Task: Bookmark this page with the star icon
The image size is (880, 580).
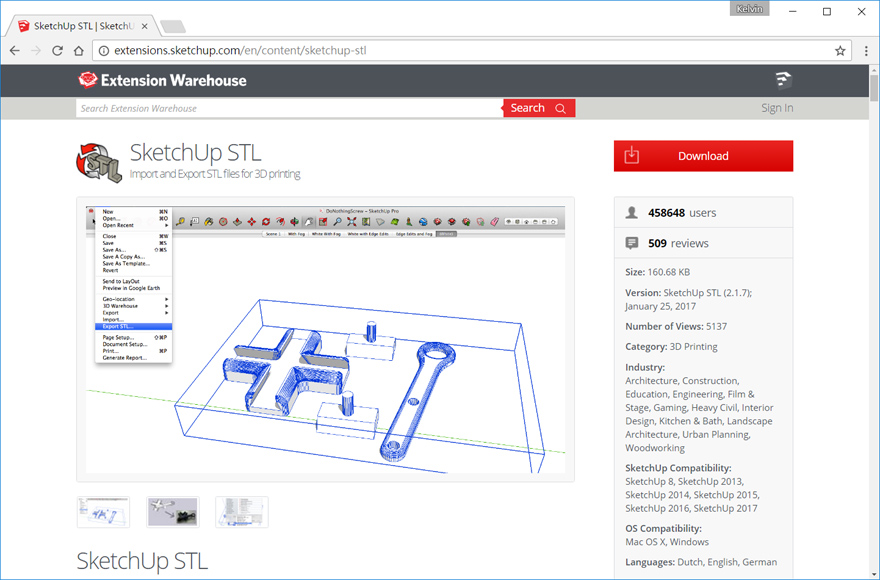Action: click(x=840, y=51)
